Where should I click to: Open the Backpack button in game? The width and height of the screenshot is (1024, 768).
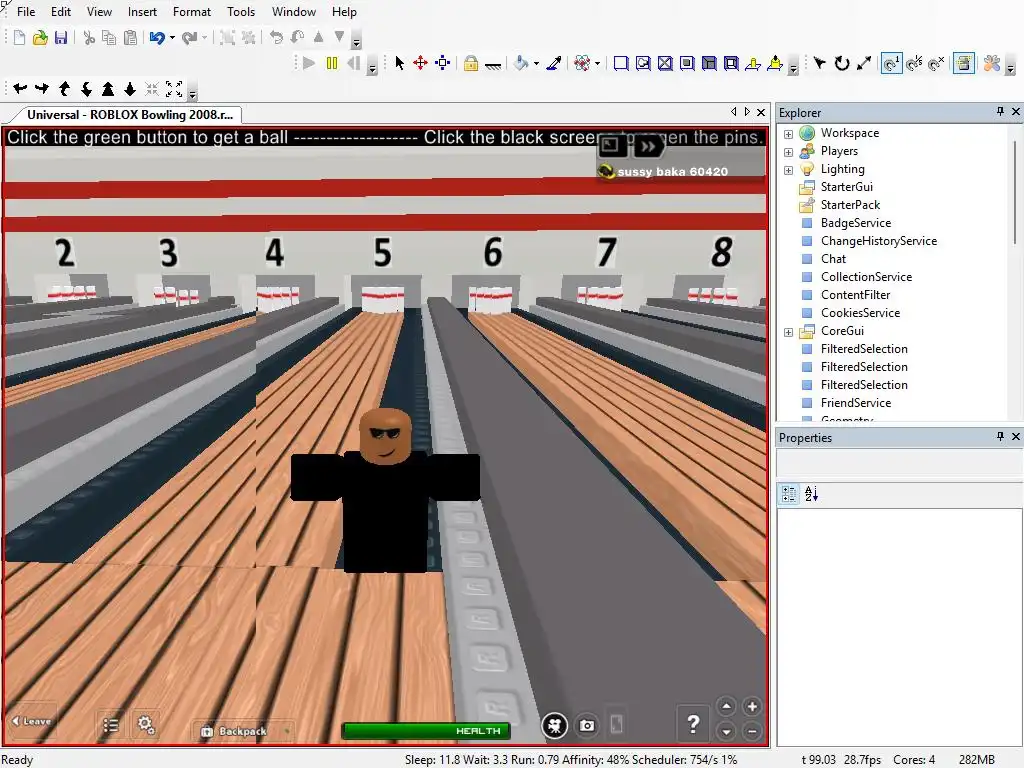[242, 731]
